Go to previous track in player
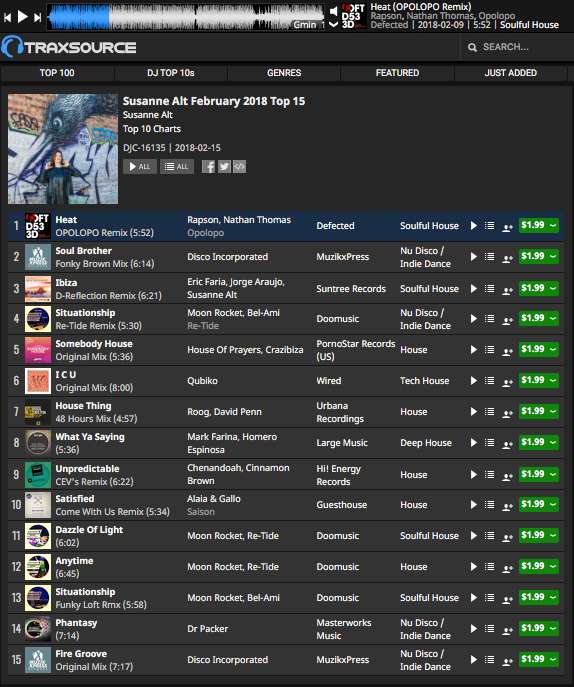Viewport: 574px width, 687px height. pyautogui.click(x=7, y=18)
